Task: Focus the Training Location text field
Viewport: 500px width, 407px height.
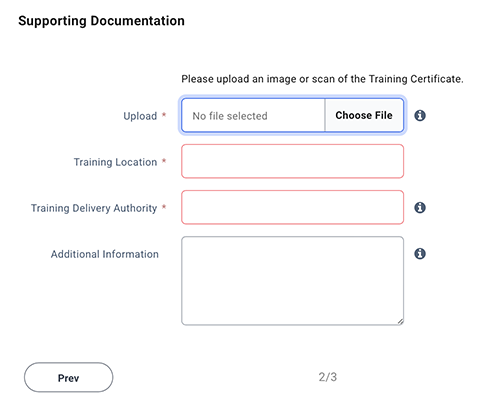Action: click(293, 161)
